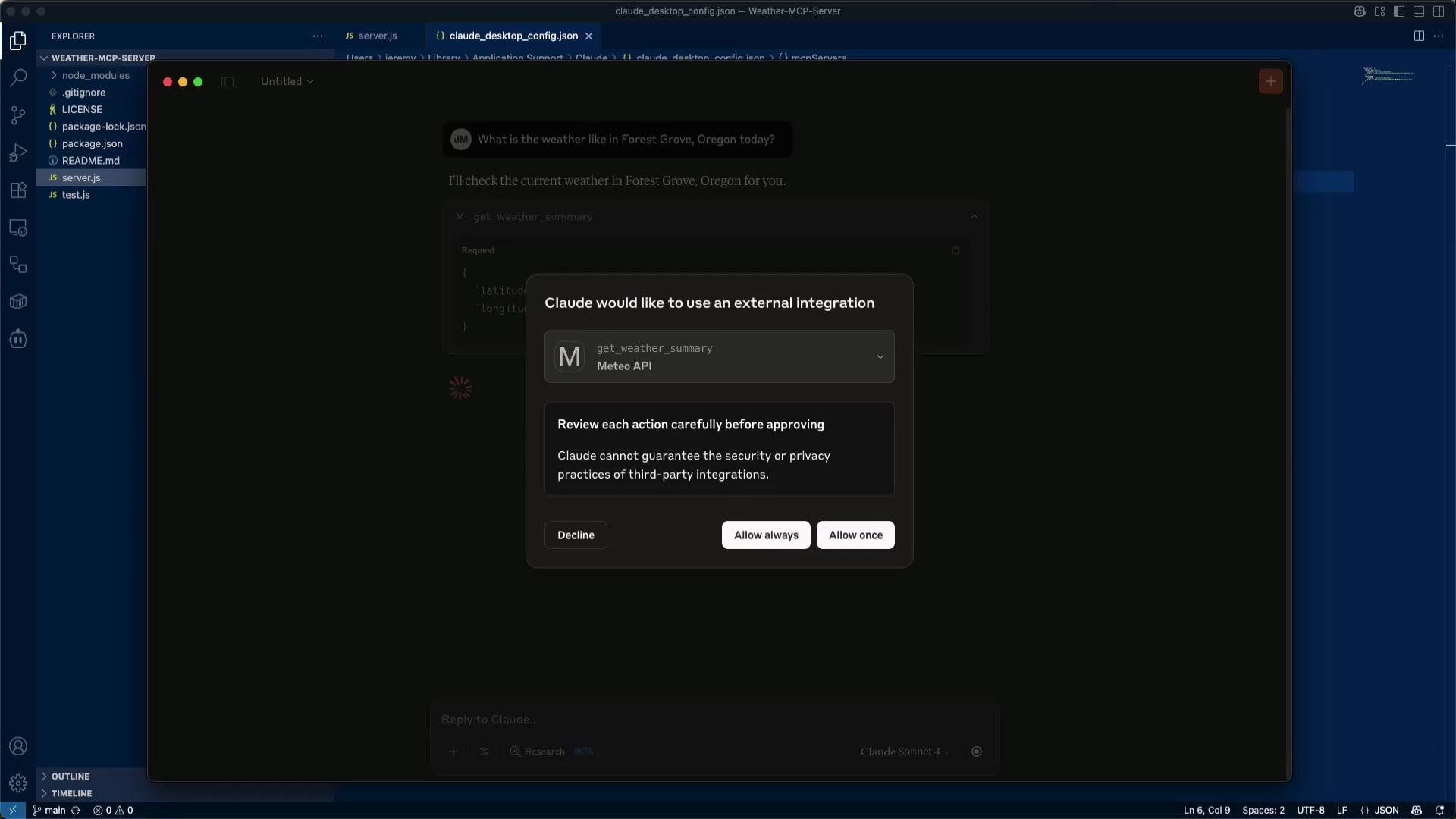Decline the external integration request
This screenshot has height=819, width=1456.
click(x=576, y=535)
